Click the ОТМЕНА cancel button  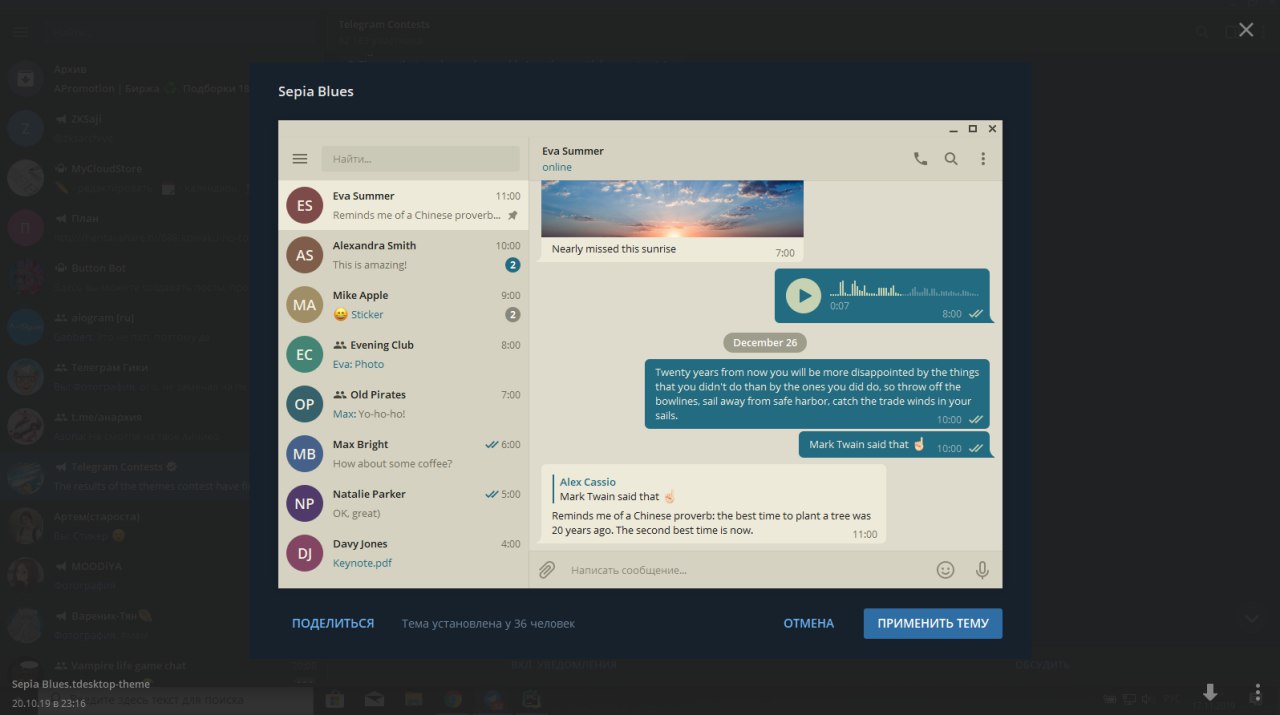(x=808, y=623)
